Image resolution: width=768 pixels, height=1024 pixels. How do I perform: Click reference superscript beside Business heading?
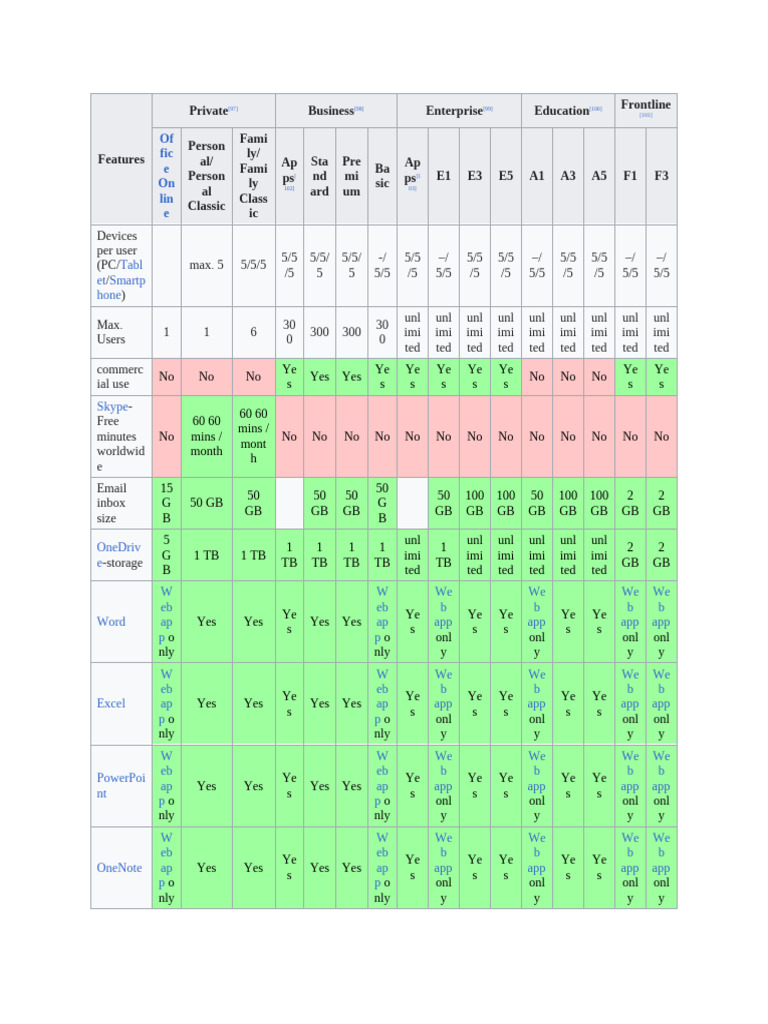click(359, 108)
